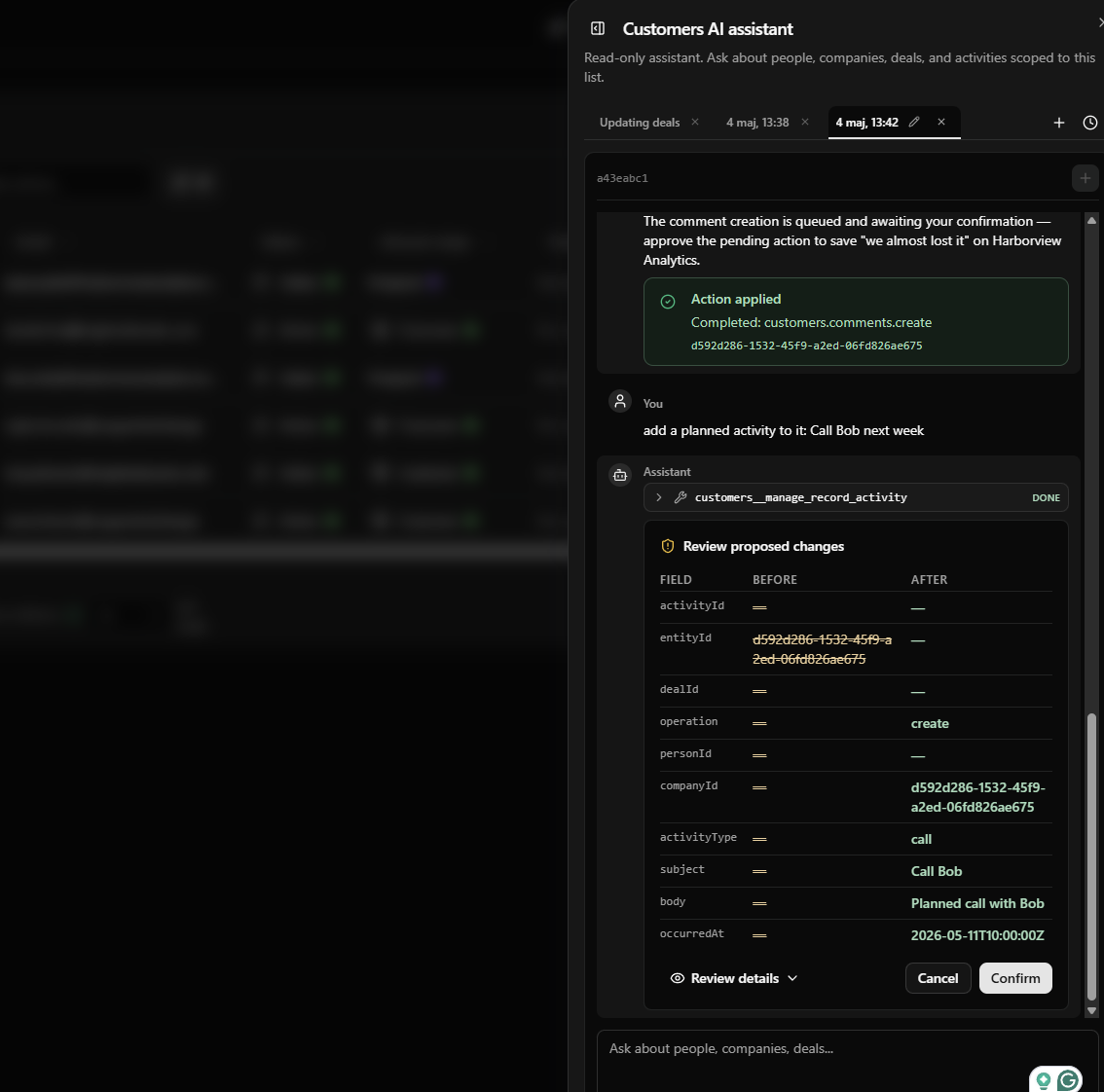The width and height of the screenshot is (1104, 1092).
Task: Click the DONE status label
Action: point(1046,497)
